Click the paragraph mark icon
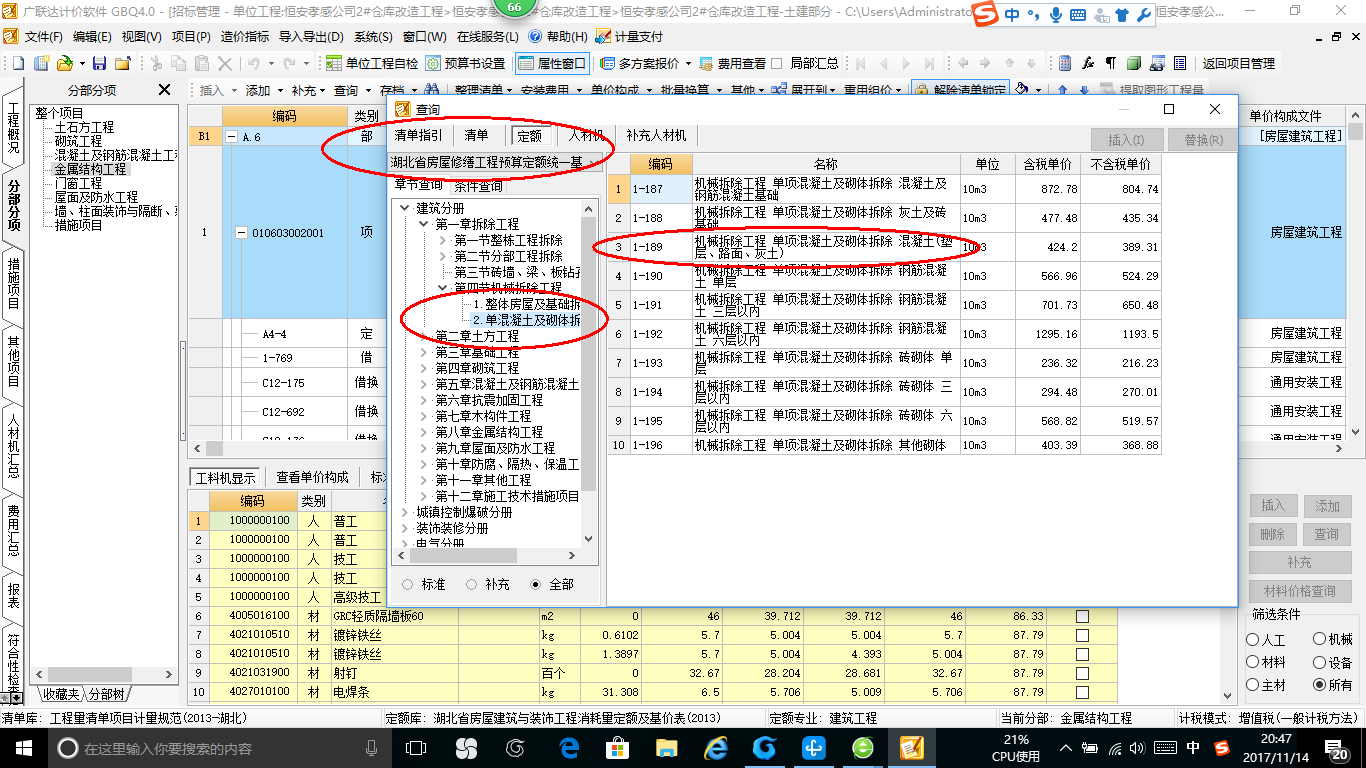This screenshot has width=1366, height=768. [1110, 63]
